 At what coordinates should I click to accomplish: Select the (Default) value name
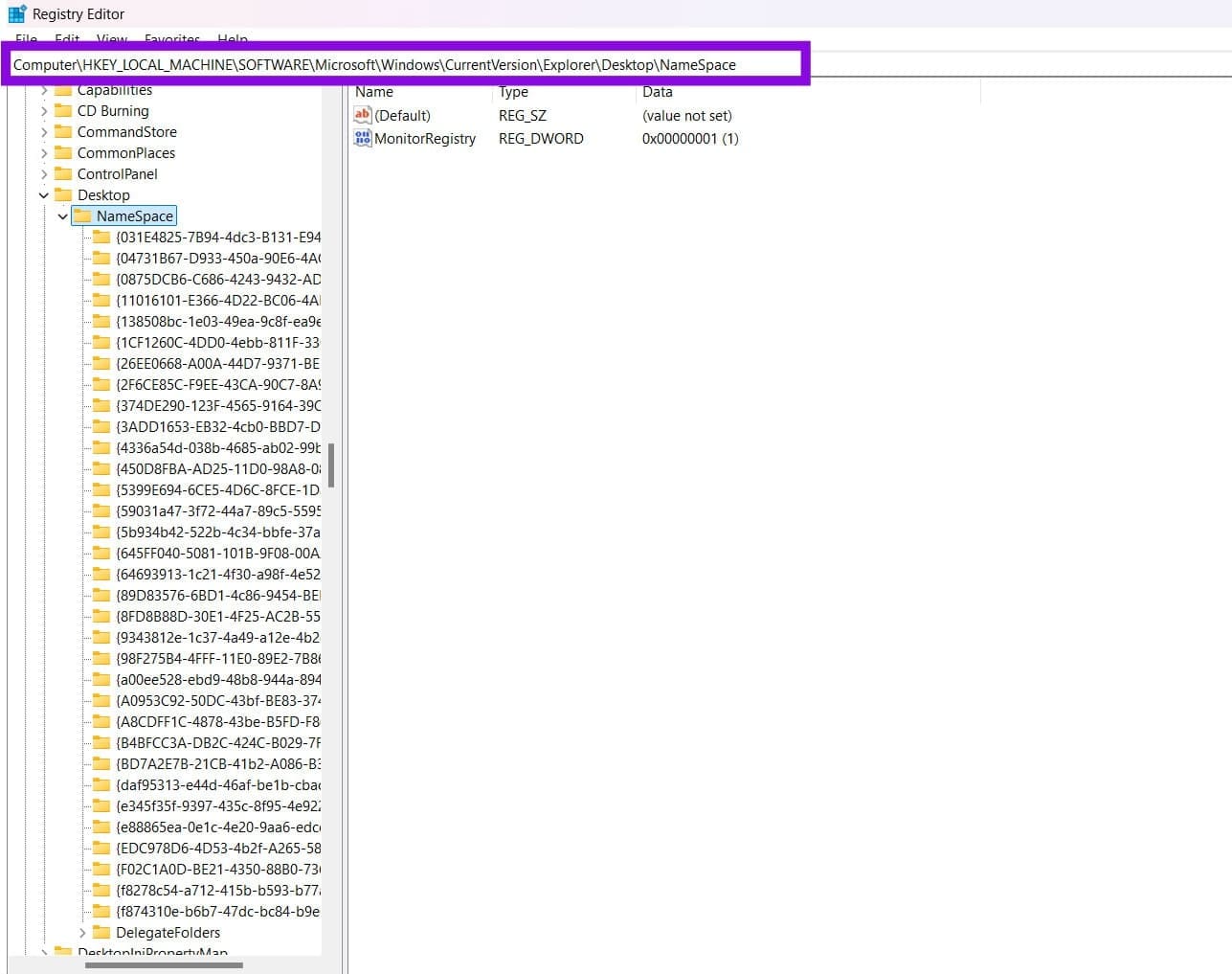[x=402, y=116]
